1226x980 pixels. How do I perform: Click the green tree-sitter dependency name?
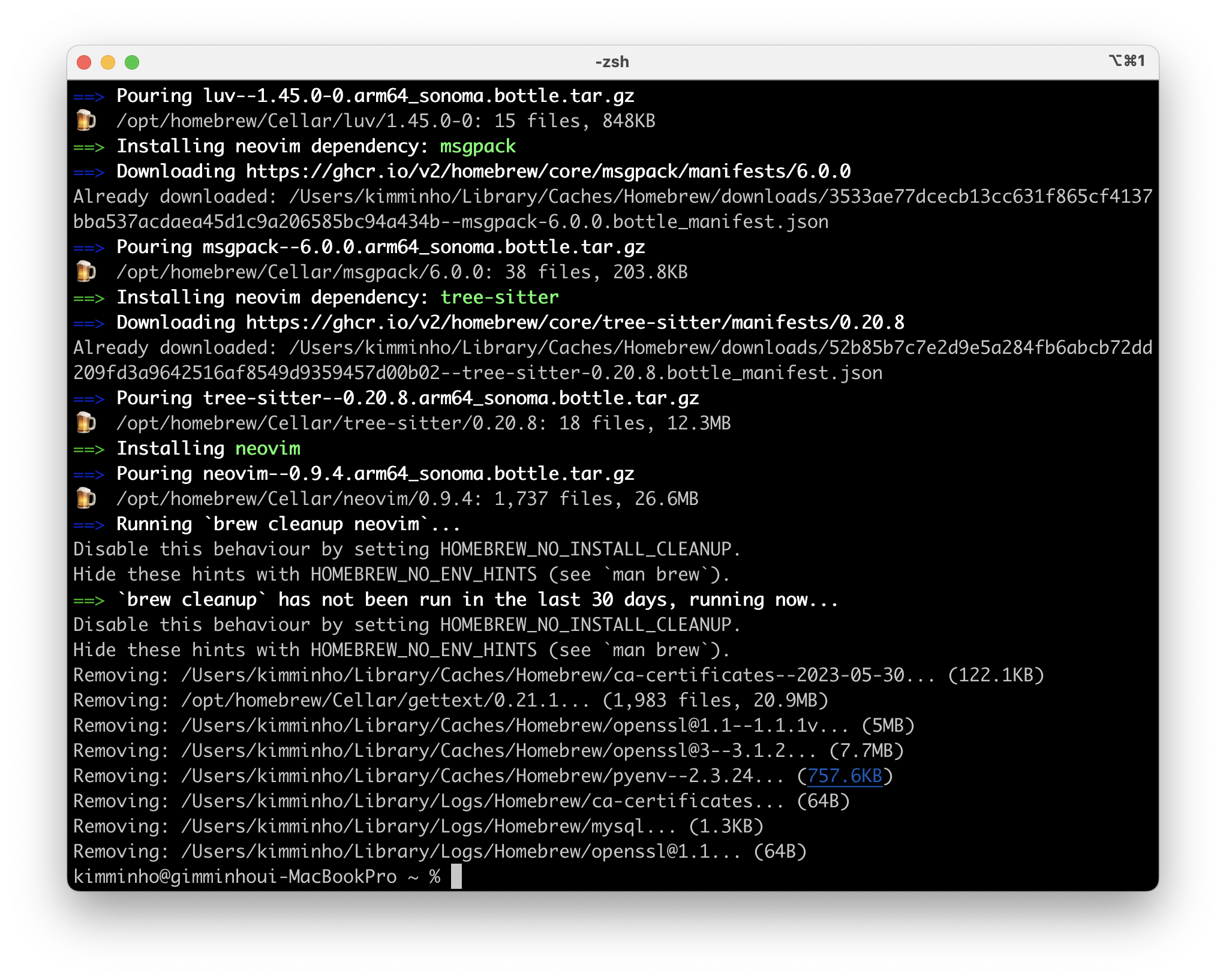coord(500,297)
